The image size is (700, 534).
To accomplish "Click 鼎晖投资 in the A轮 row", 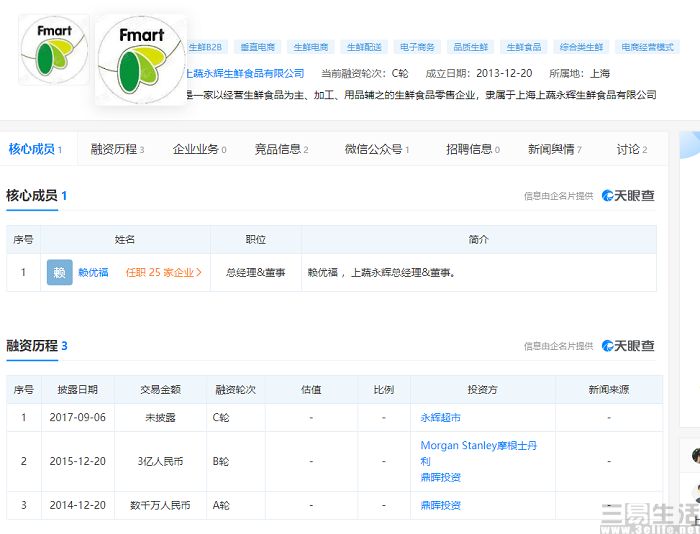I will [x=441, y=506].
